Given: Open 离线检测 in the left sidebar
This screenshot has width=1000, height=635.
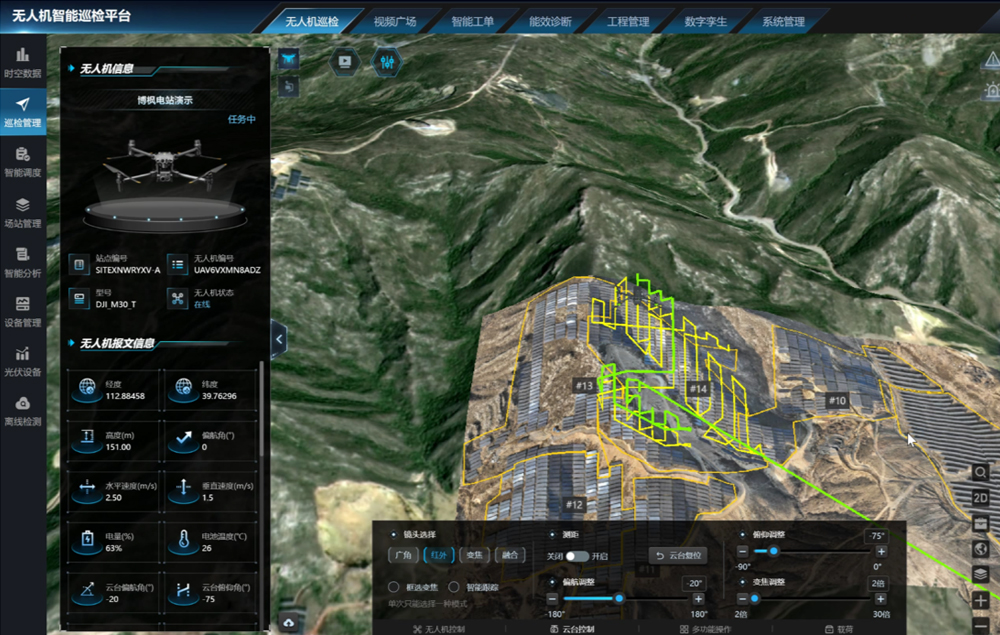Looking at the screenshot, I should tap(22, 411).
